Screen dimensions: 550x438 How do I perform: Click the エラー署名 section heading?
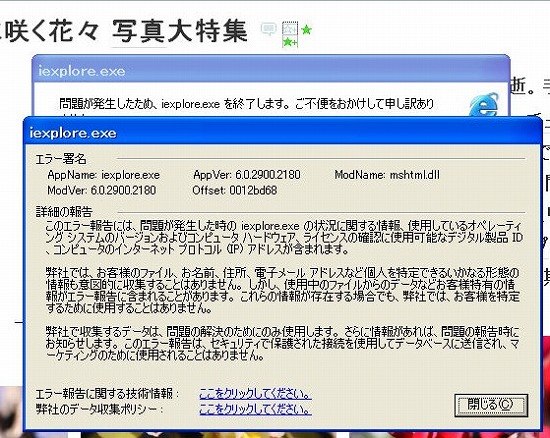pos(61,159)
